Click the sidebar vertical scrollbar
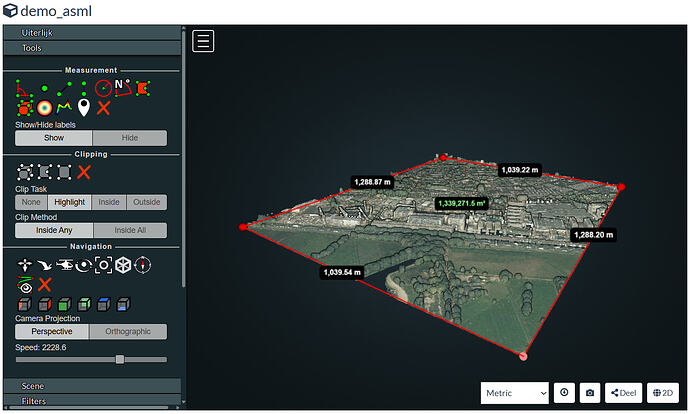 click(184, 158)
